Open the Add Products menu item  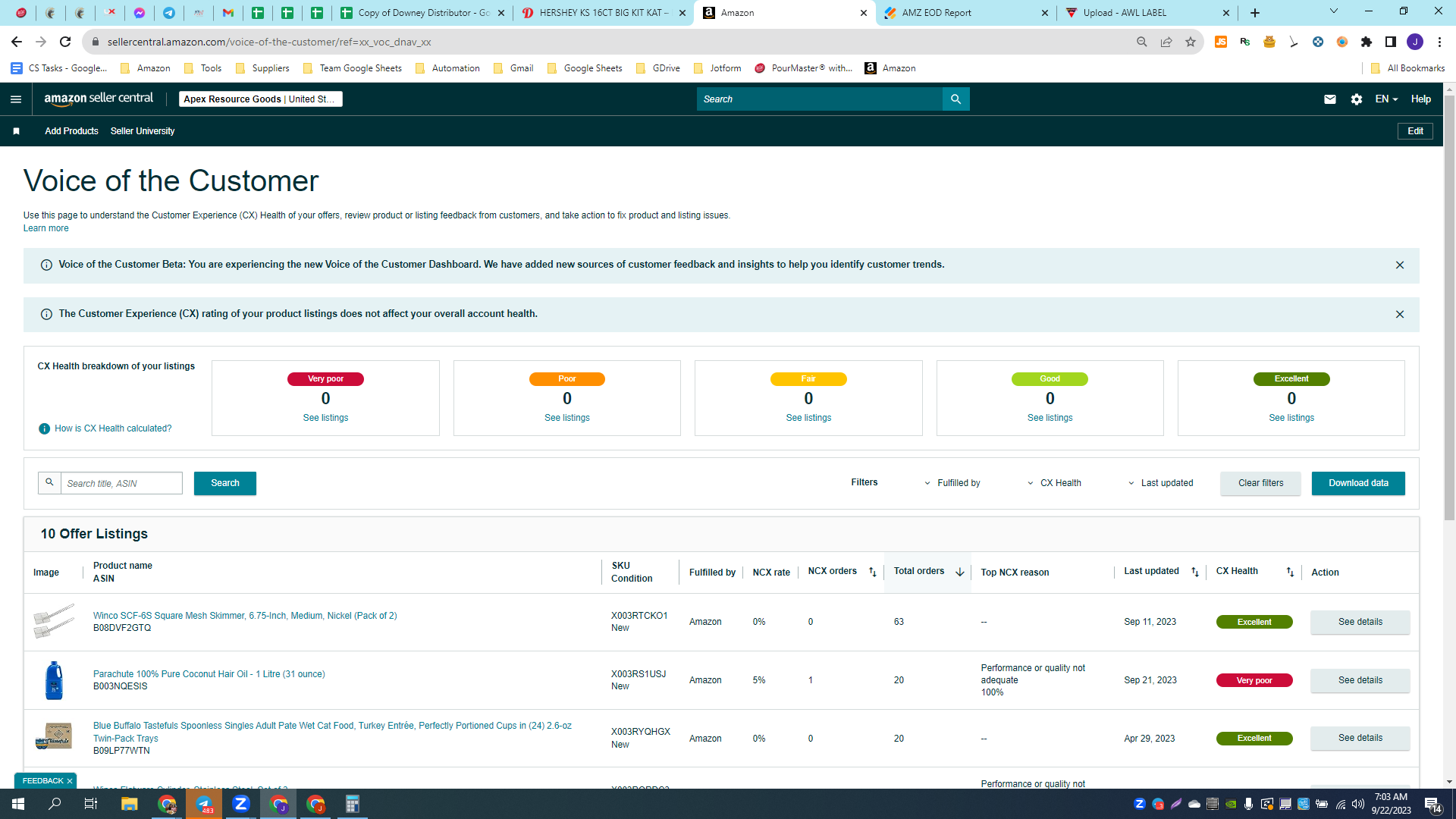(x=71, y=131)
